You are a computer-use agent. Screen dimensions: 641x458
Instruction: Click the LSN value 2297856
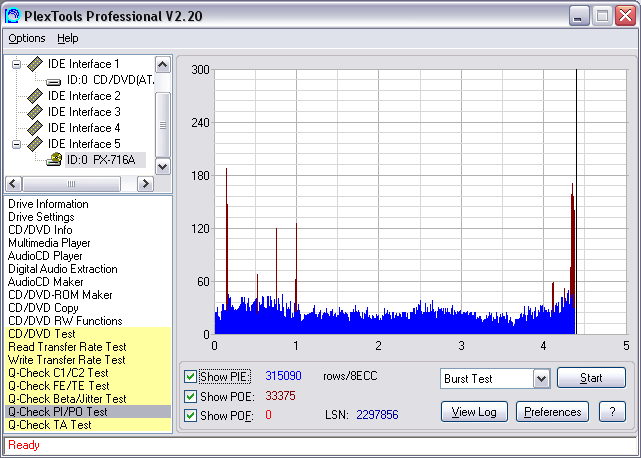[x=377, y=415]
